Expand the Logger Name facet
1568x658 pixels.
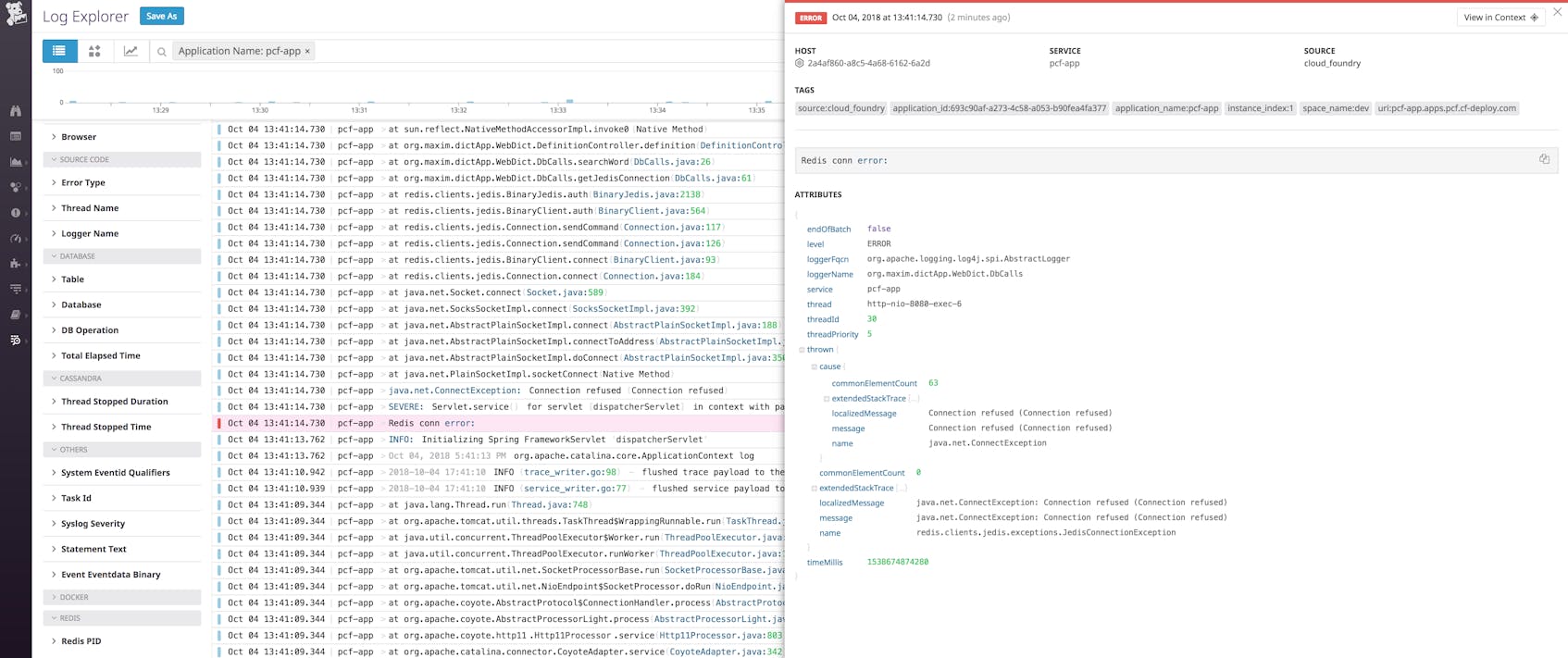[x=121, y=233]
